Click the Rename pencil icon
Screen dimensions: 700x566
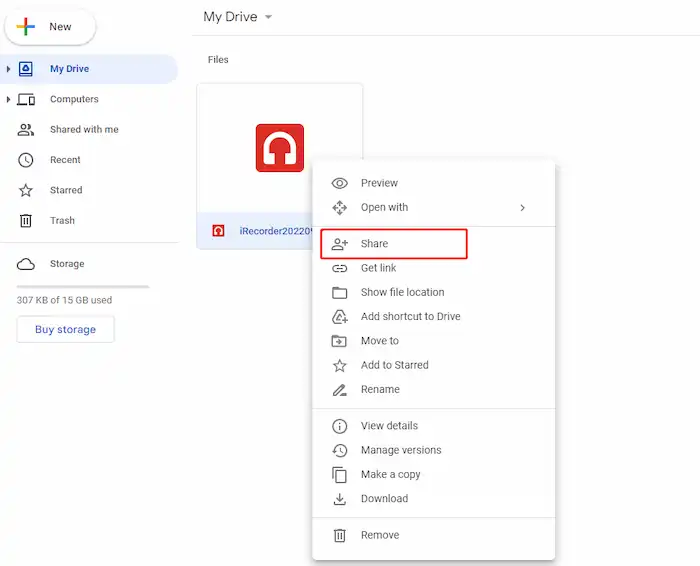pyautogui.click(x=339, y=390)
